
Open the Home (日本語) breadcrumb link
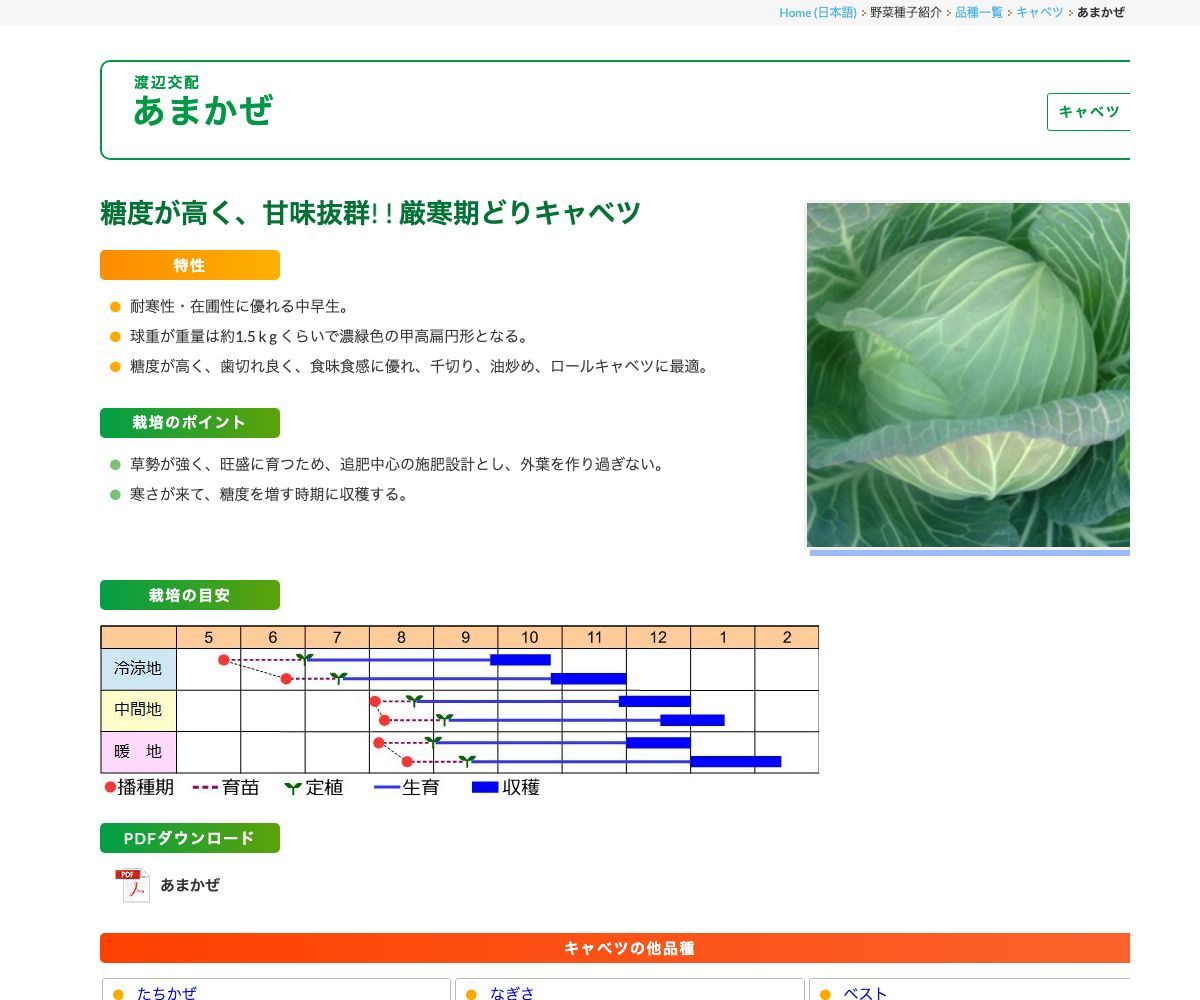816,12
